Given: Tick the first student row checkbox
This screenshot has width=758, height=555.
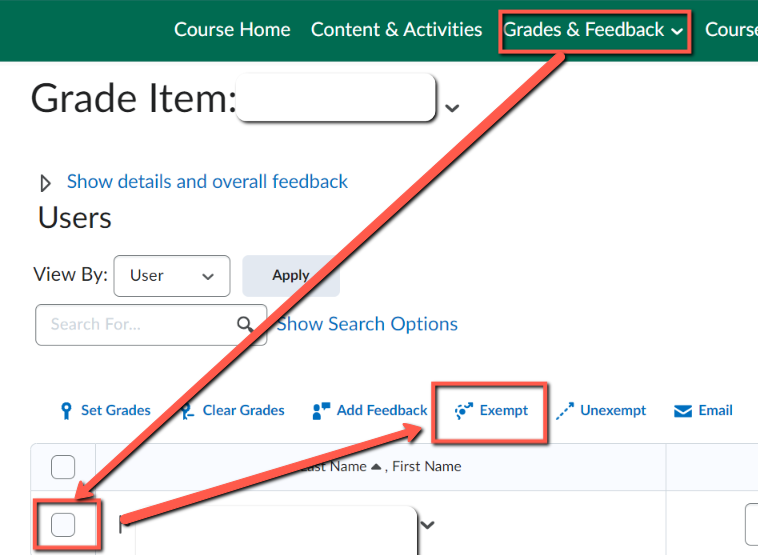Looking at the screenshot, I should 63,524.
